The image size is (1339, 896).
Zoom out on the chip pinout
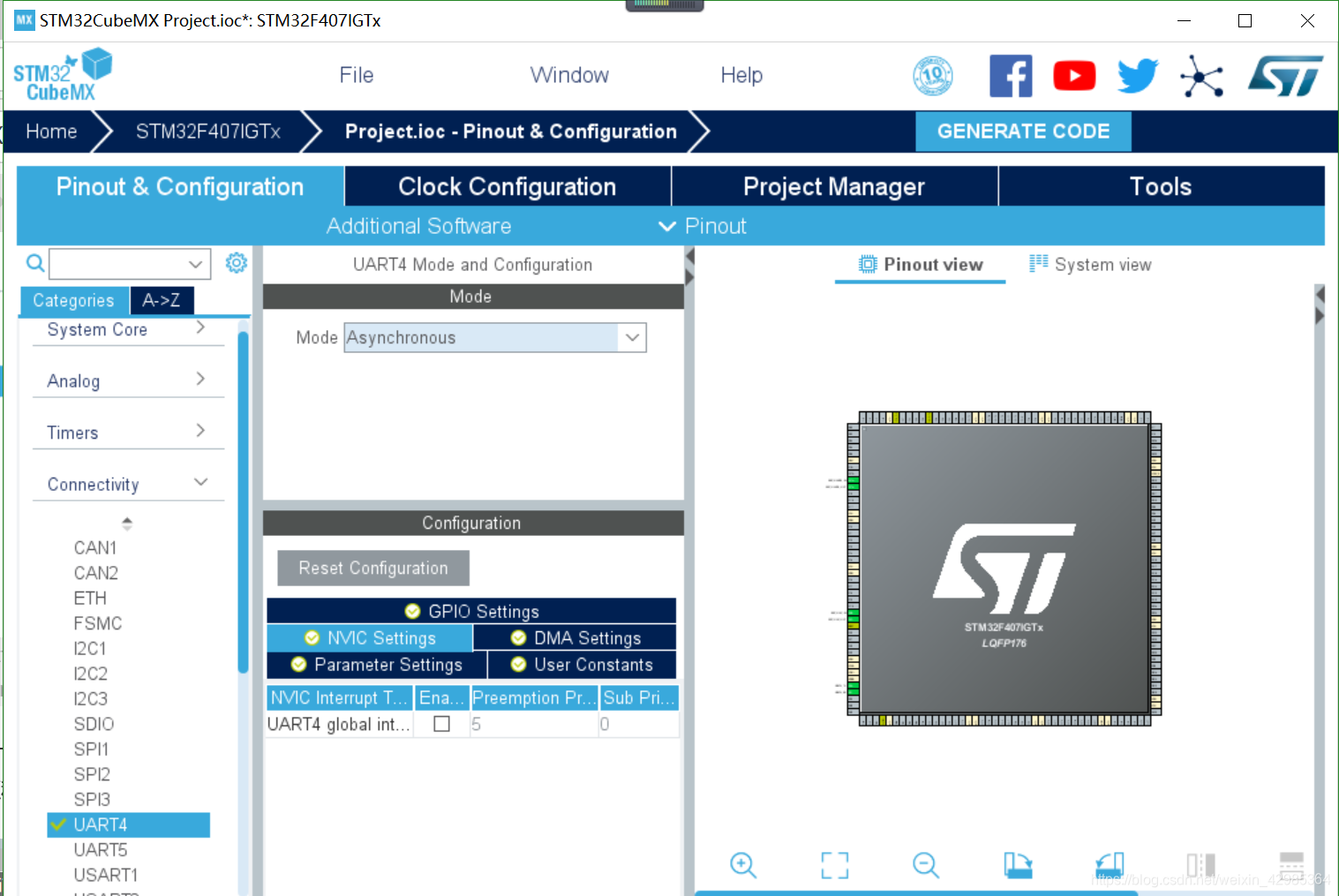pos(926,865)
